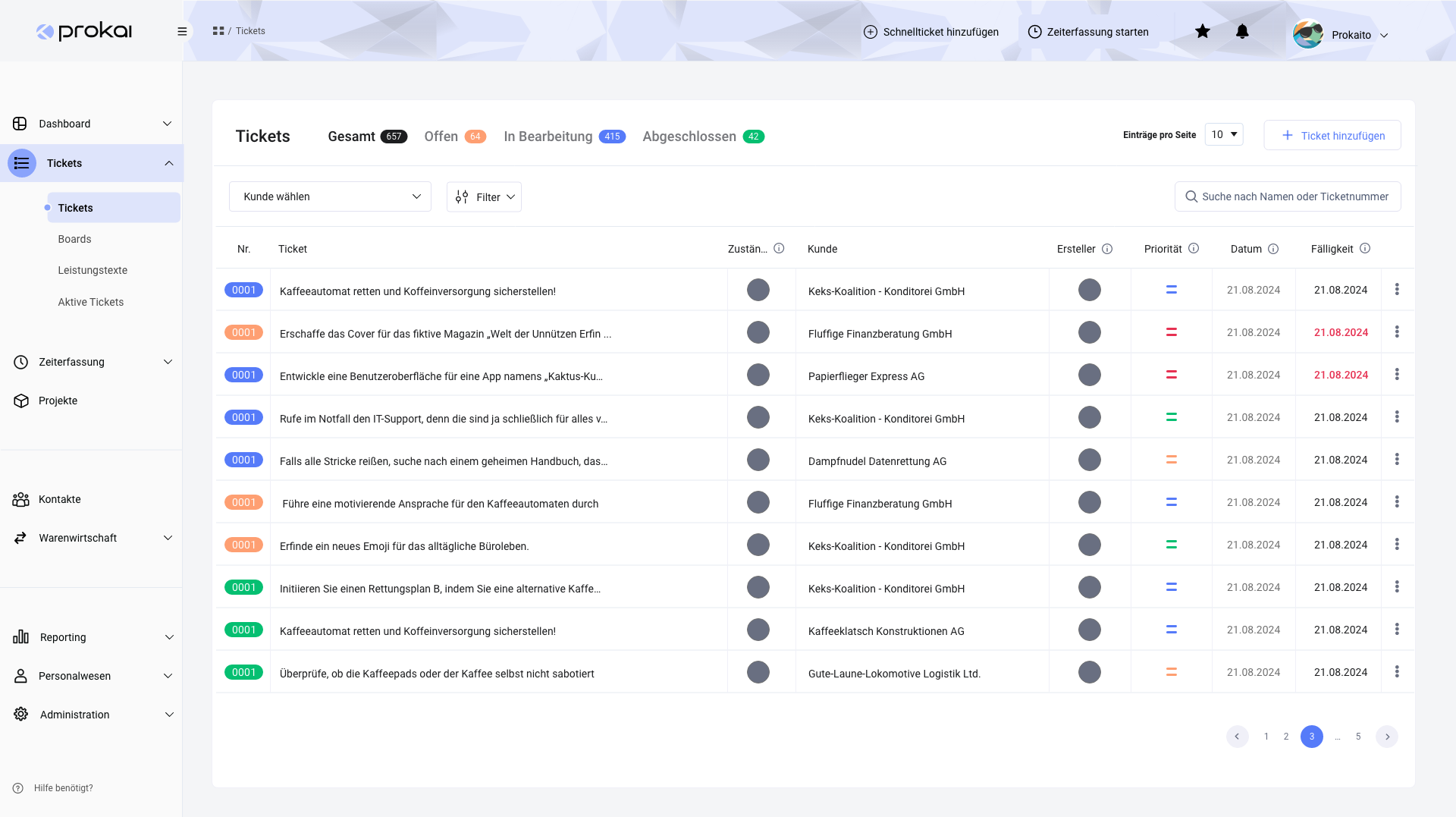The image size is (1456, 817).
Task: Click info icon beside Fälligkeit column
Action: (x=1365, y=249)
